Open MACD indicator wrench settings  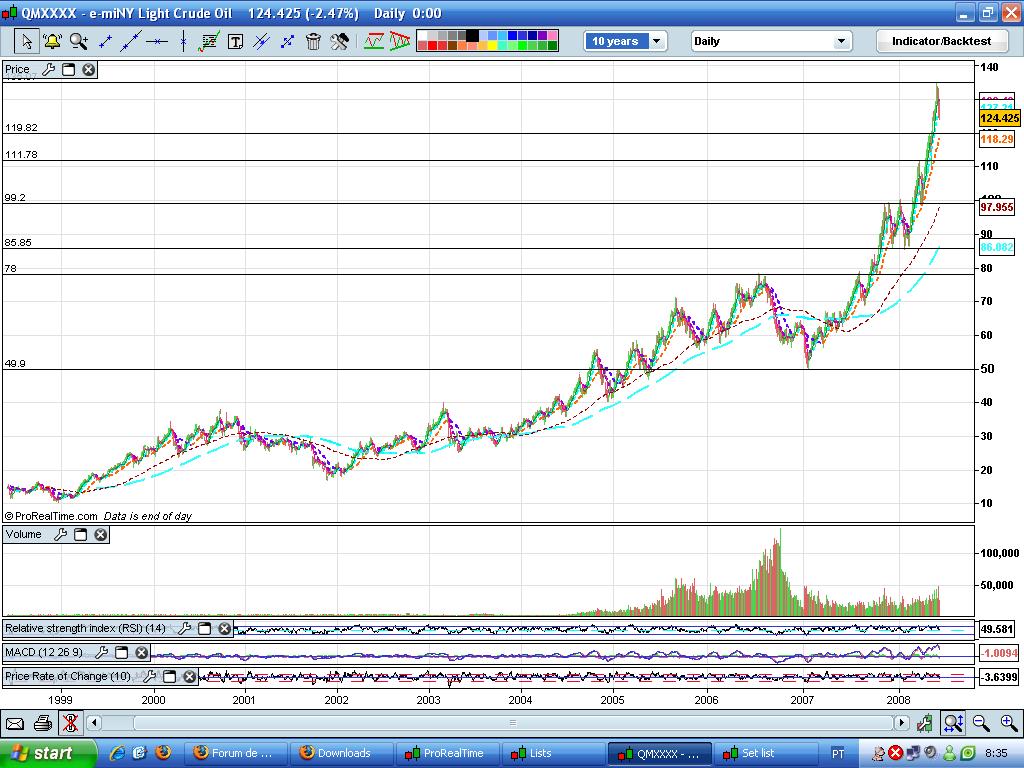102,652
